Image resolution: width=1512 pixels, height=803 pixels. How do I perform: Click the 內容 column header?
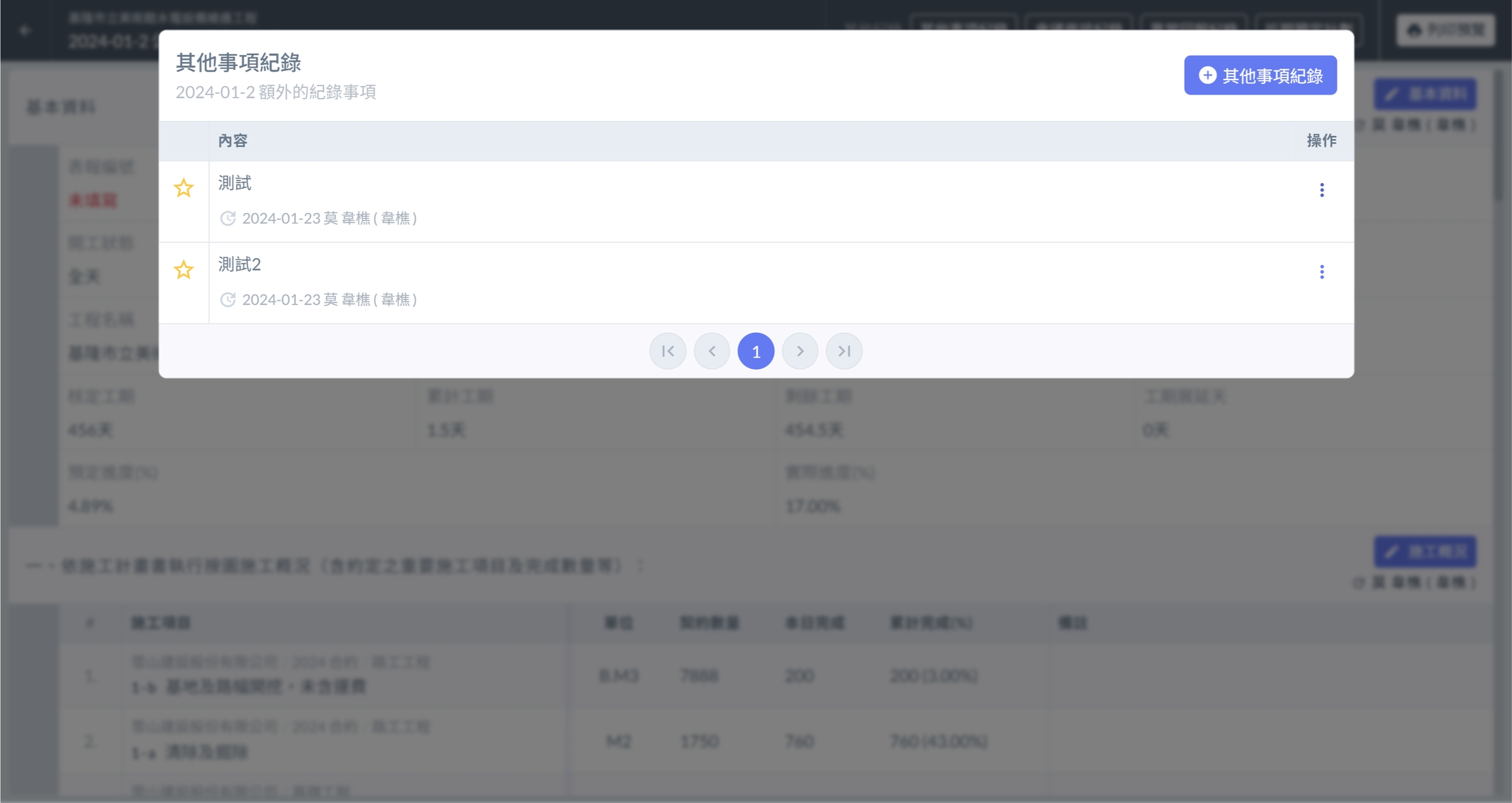click(x=233, y=141)
